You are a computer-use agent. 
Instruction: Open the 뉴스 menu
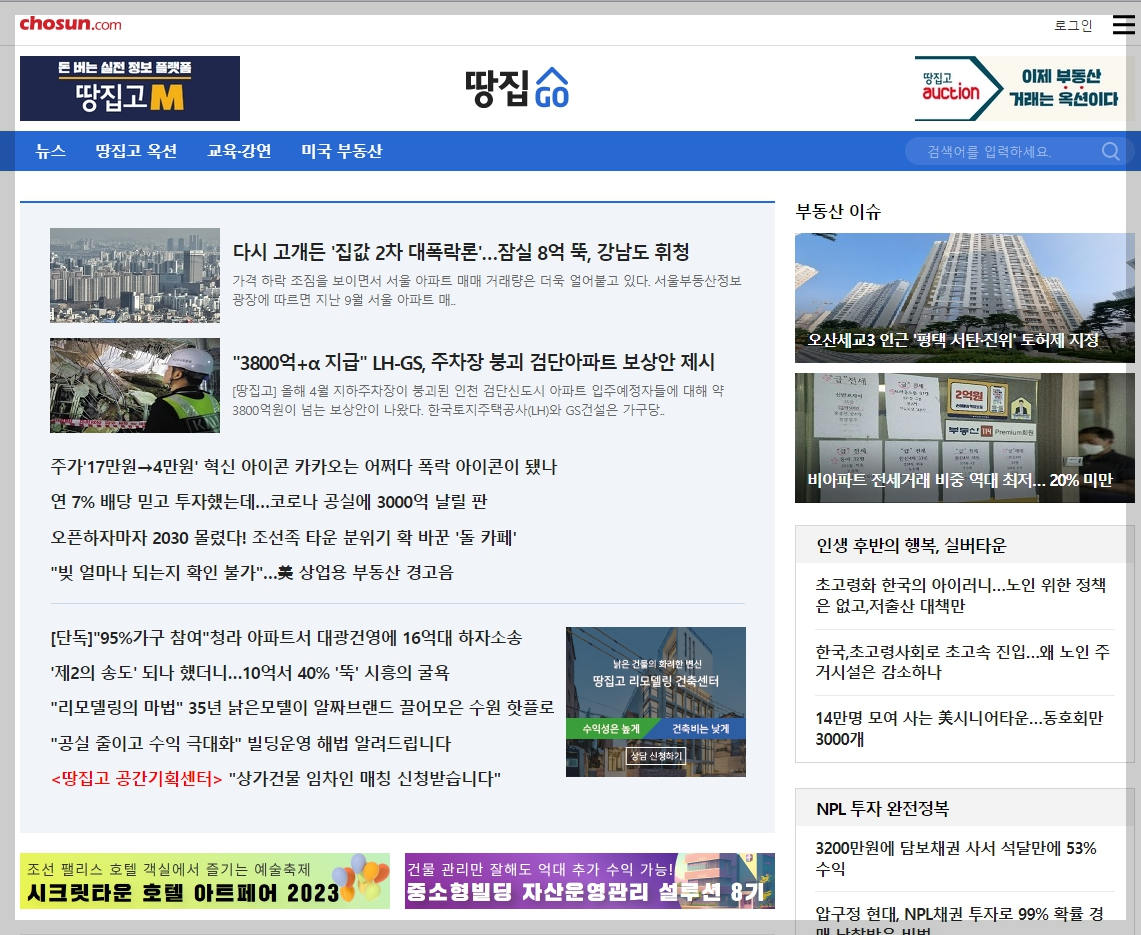(x=51, y=151)
